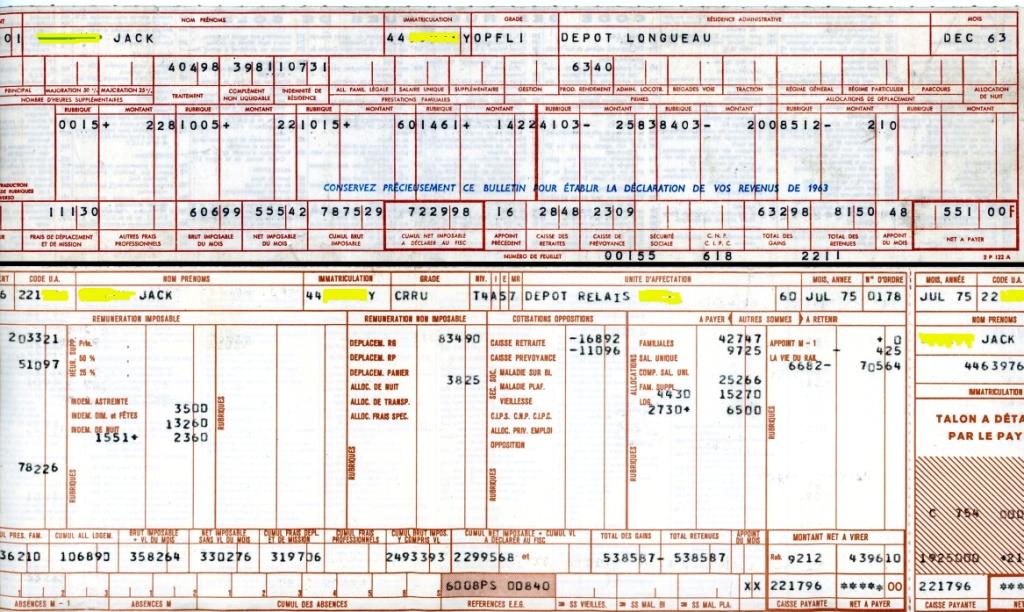
Task: Click the DEPOT LONGUEAU residence field
Action: click(623, 38)
